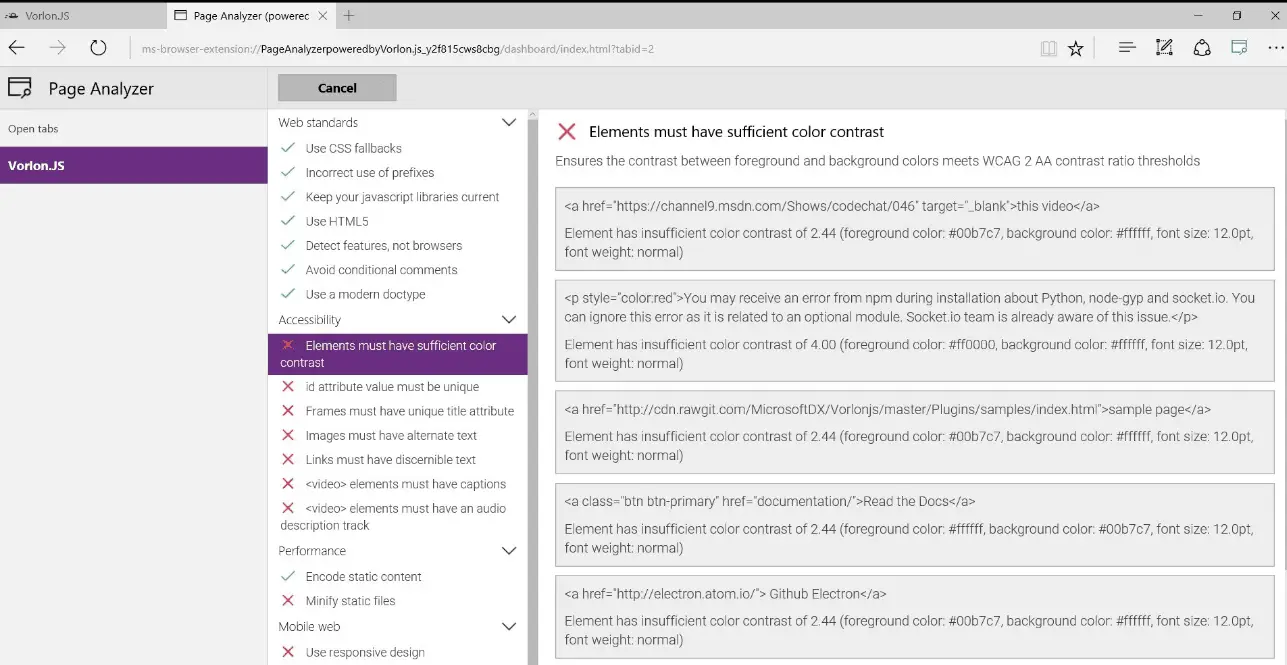Open Frames must have unique title attribute

click(410, 411)
